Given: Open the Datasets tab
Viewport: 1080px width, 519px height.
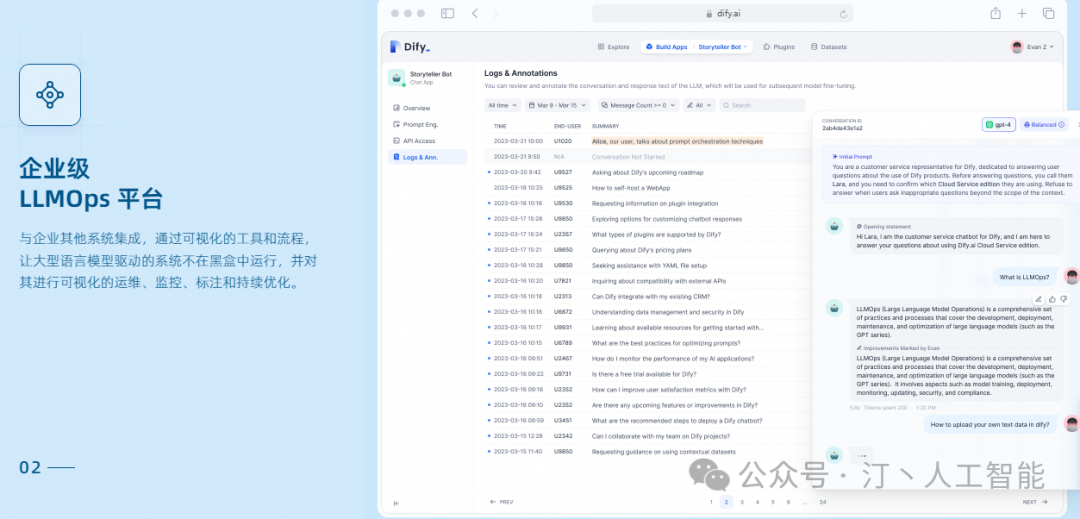Looking at the screenshot, I should click(829, 47).
